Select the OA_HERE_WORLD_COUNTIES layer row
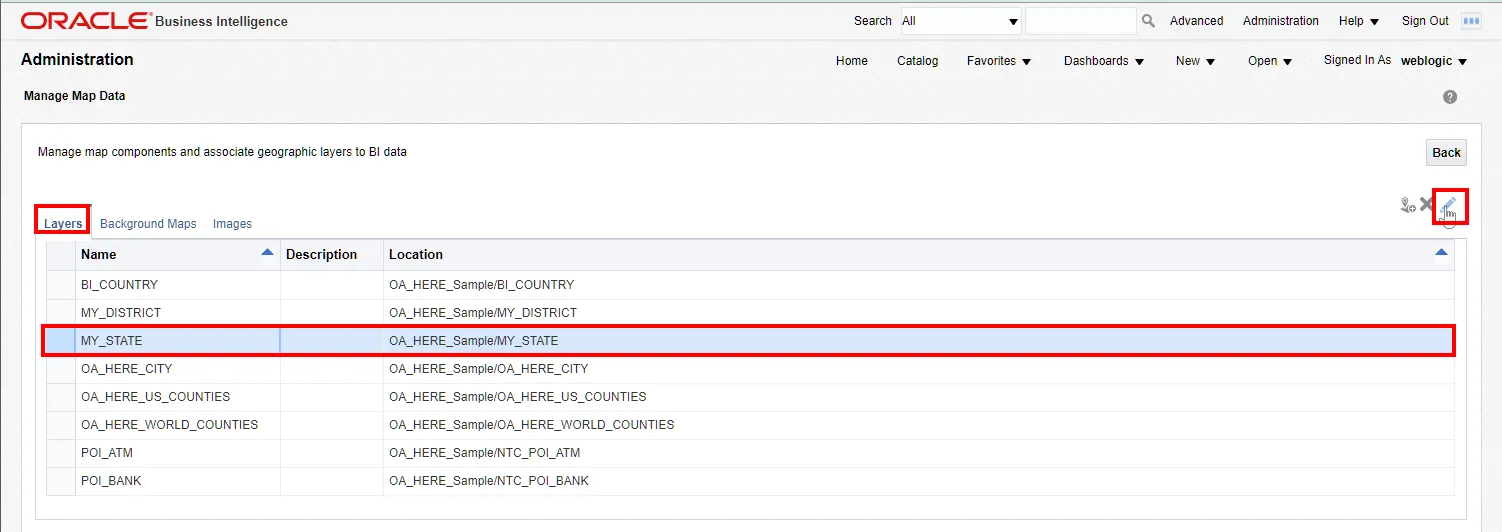 750,425
